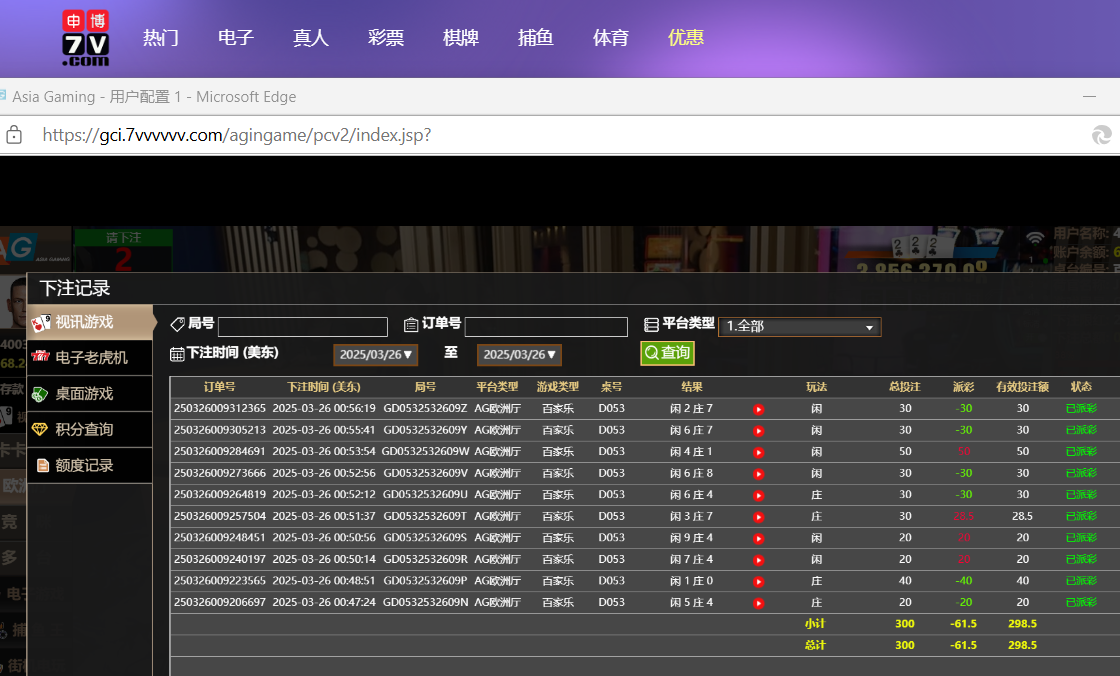Open the end date picker after 至
Viewport: 1120px width, 676px height.
pyautogui.click(x=519, y=355)
